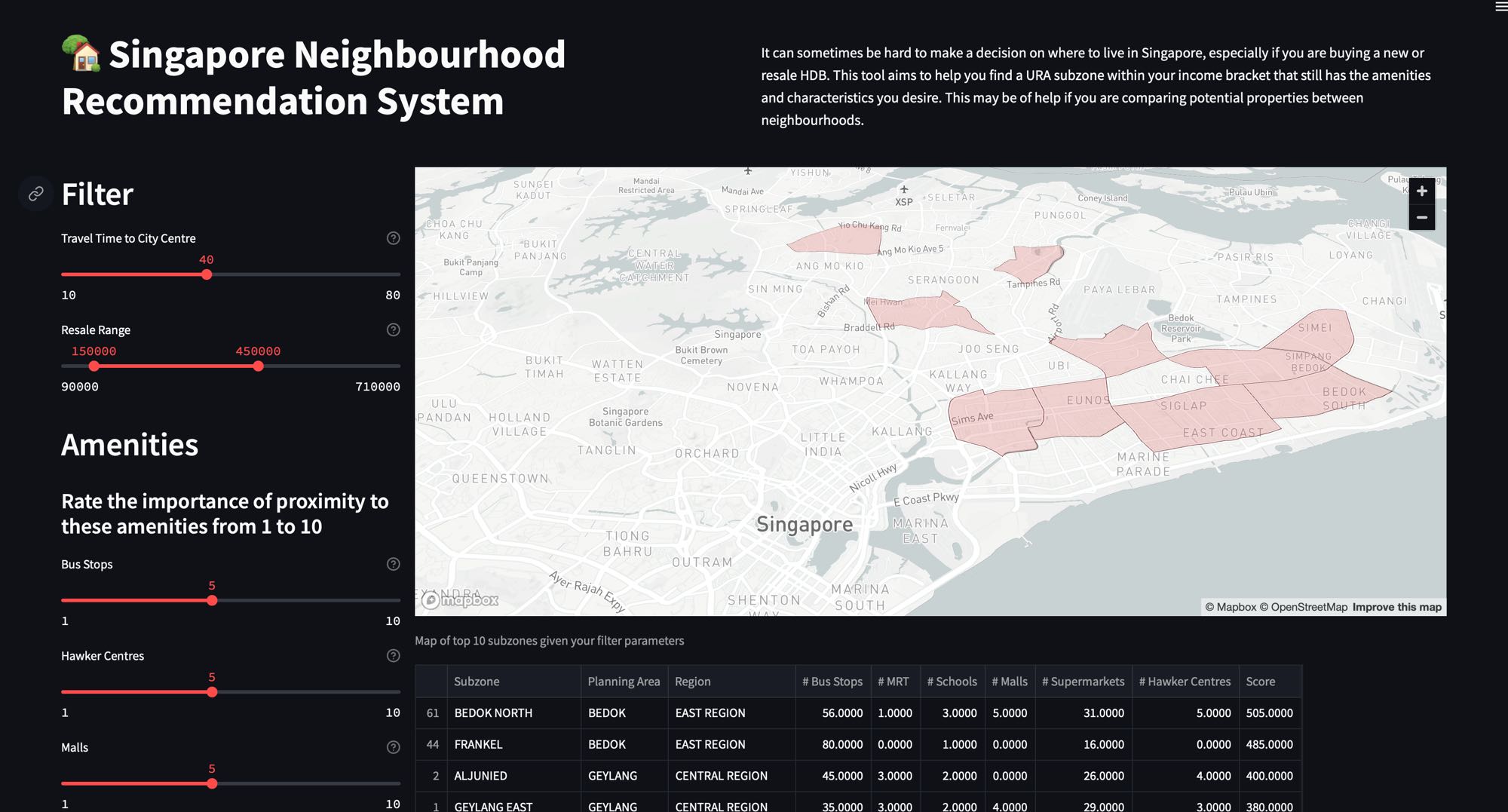
Task: Sort table by # Bus Stops column
Action: 832,682
